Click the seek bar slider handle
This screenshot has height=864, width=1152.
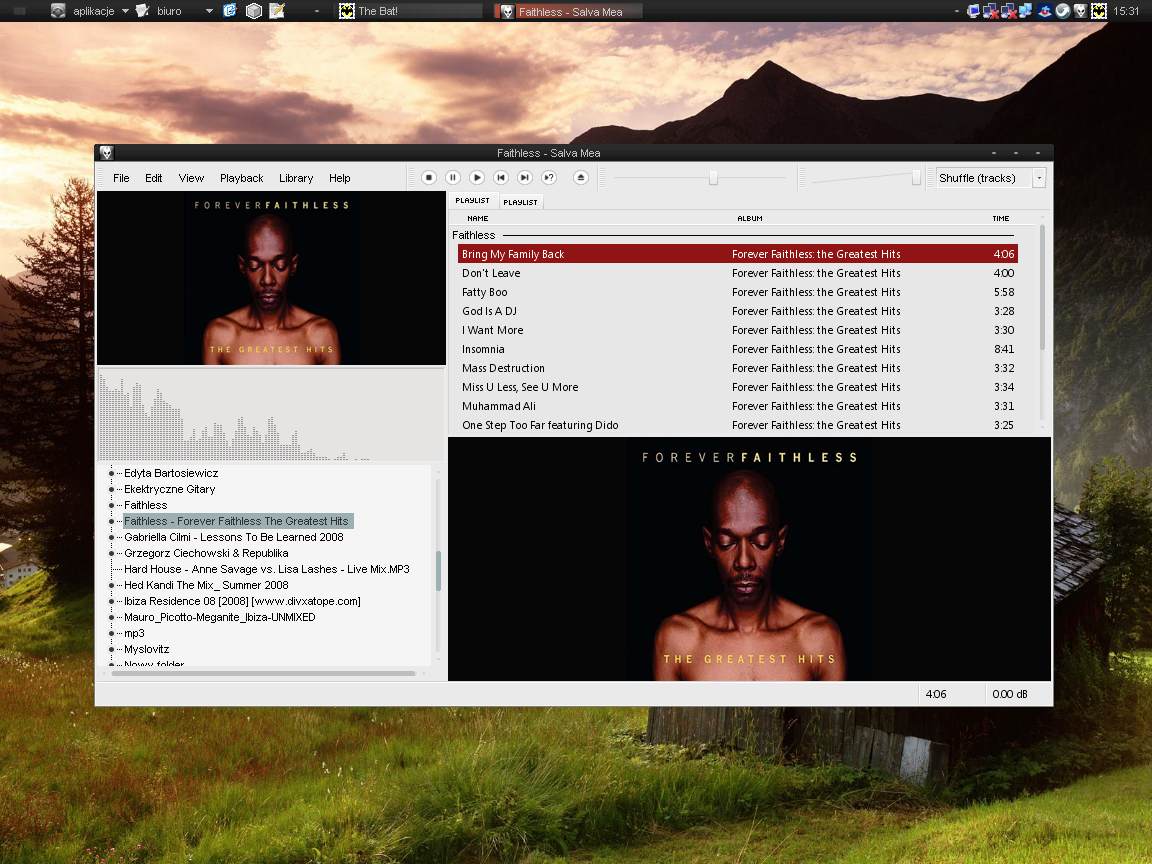pos(713,178)
